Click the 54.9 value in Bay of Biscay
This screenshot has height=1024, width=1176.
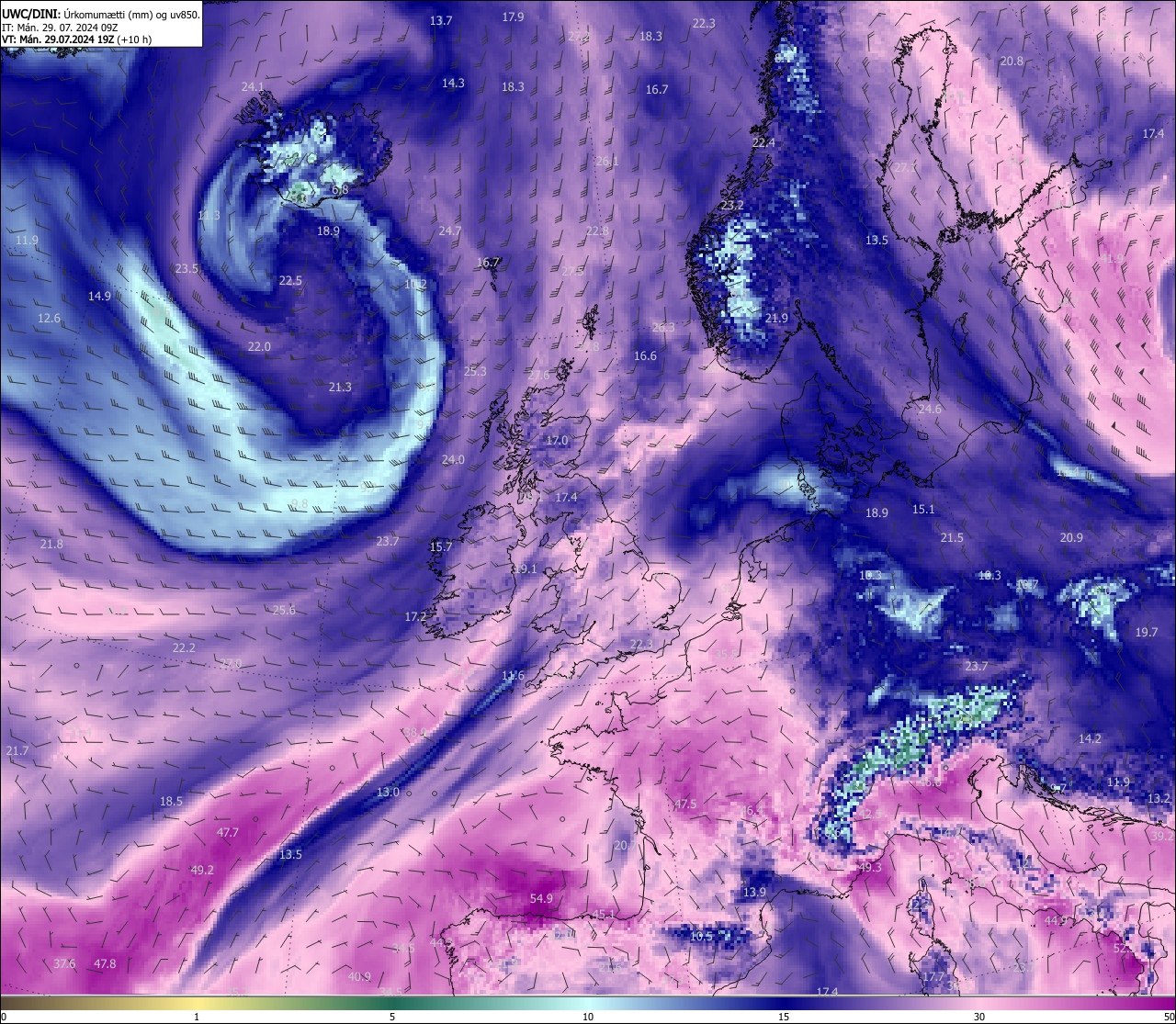click(x=541, y=898)
